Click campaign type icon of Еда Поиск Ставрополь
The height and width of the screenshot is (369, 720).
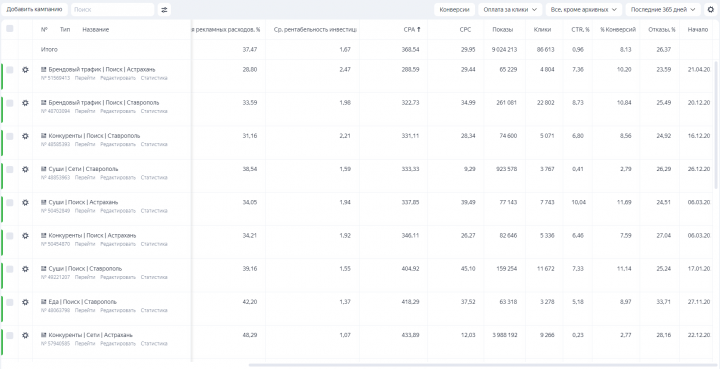point(44,302)
